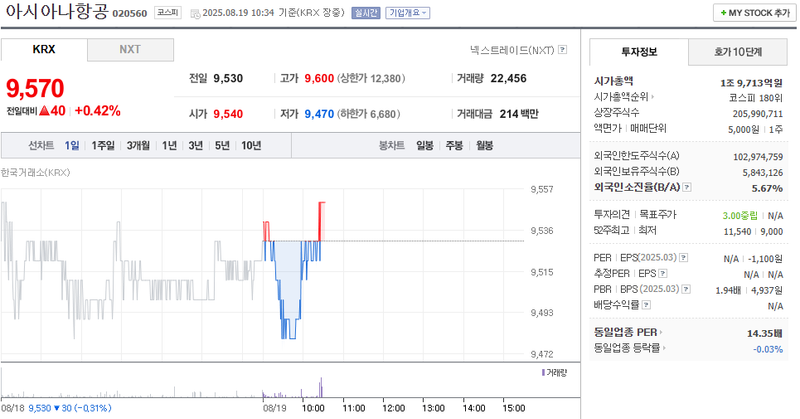
Task: Switch to the NXT tab
Action: point(130,50)
